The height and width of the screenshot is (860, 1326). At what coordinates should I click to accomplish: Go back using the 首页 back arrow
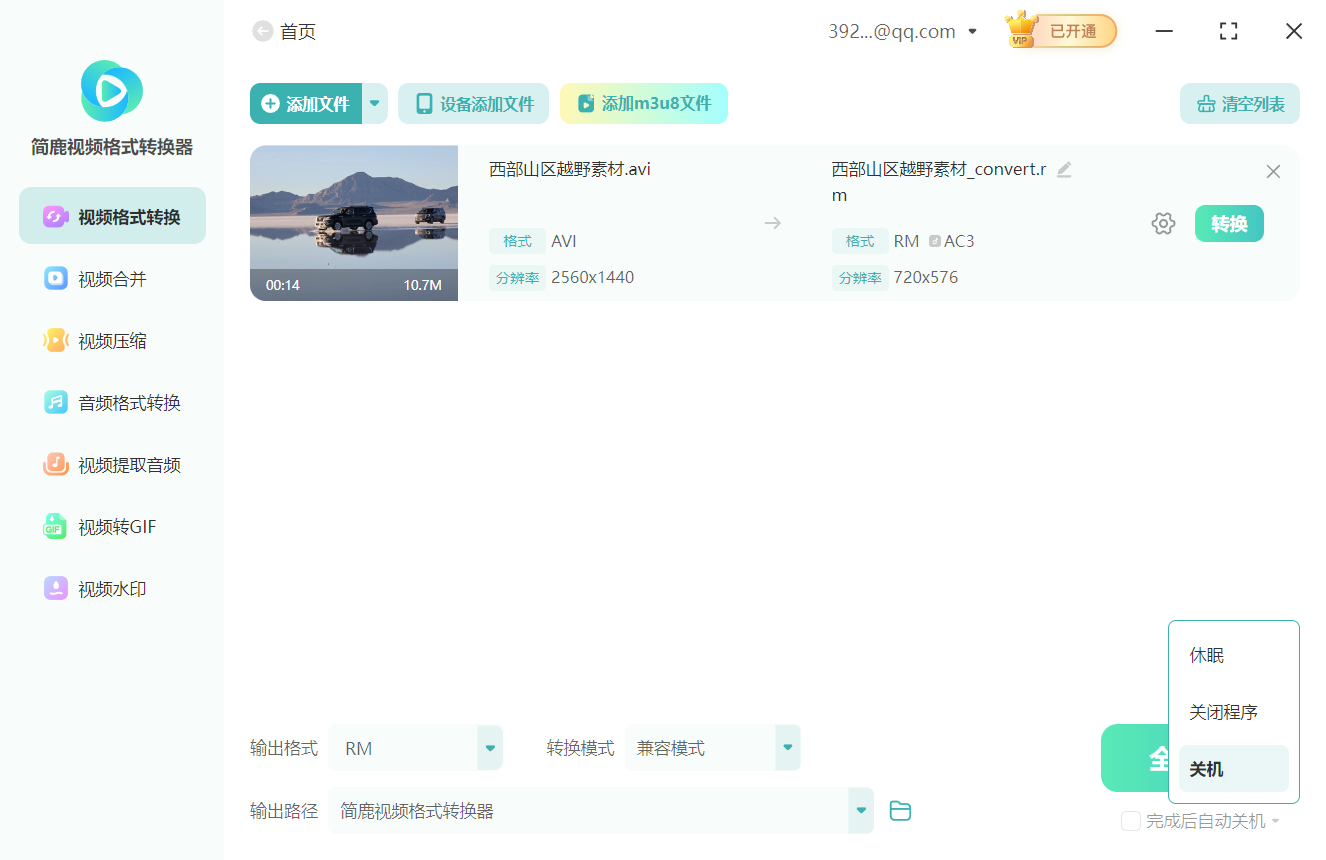(262, 31)
